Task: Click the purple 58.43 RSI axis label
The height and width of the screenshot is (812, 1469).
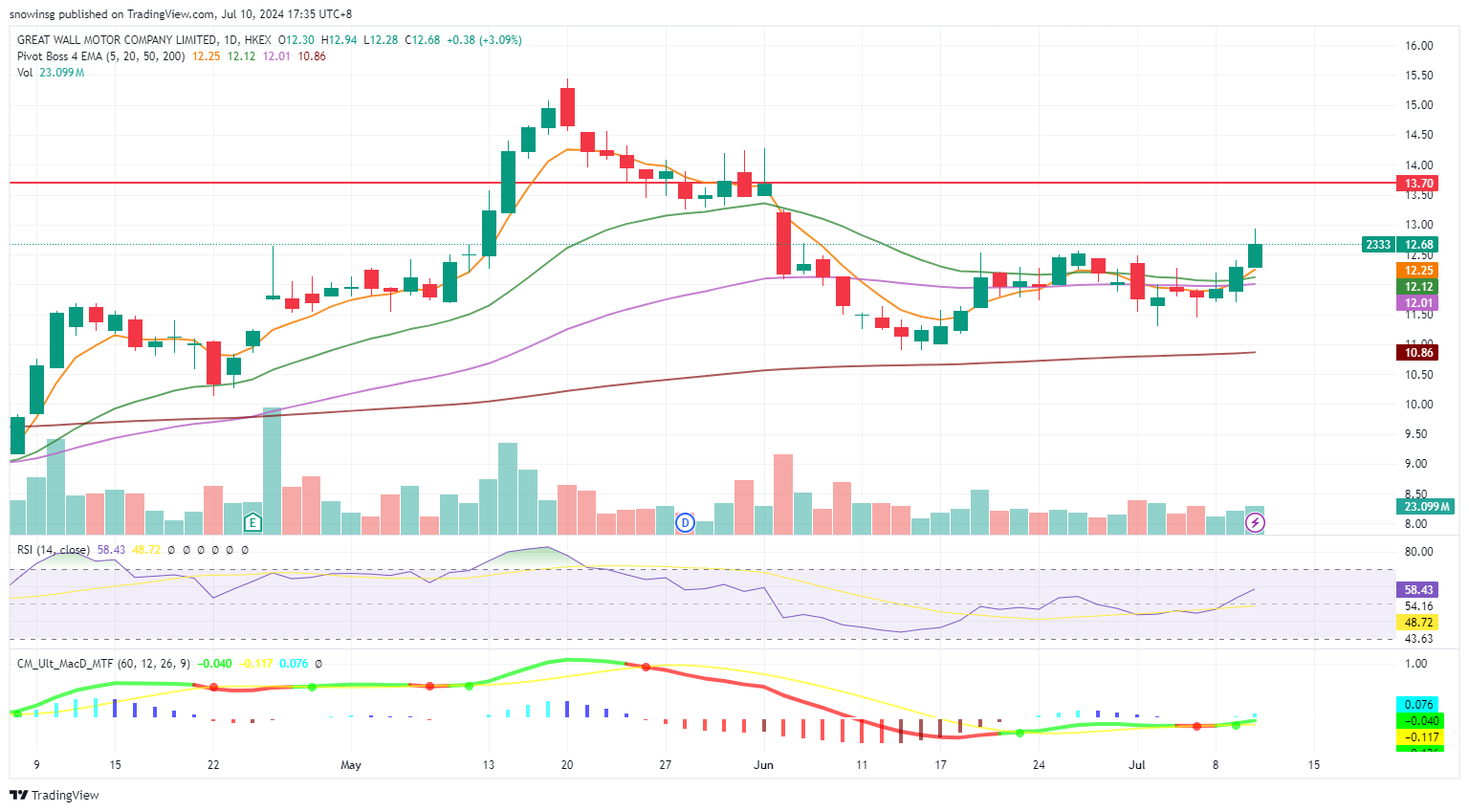Action: 1418,590
